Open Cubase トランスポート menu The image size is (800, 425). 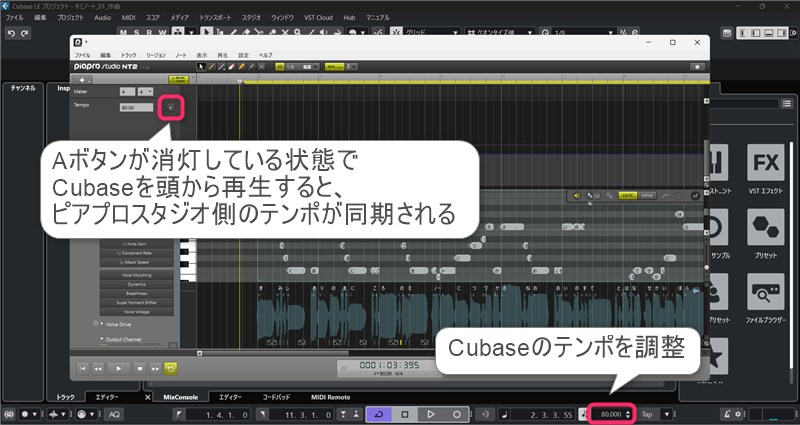coord(215,17)
